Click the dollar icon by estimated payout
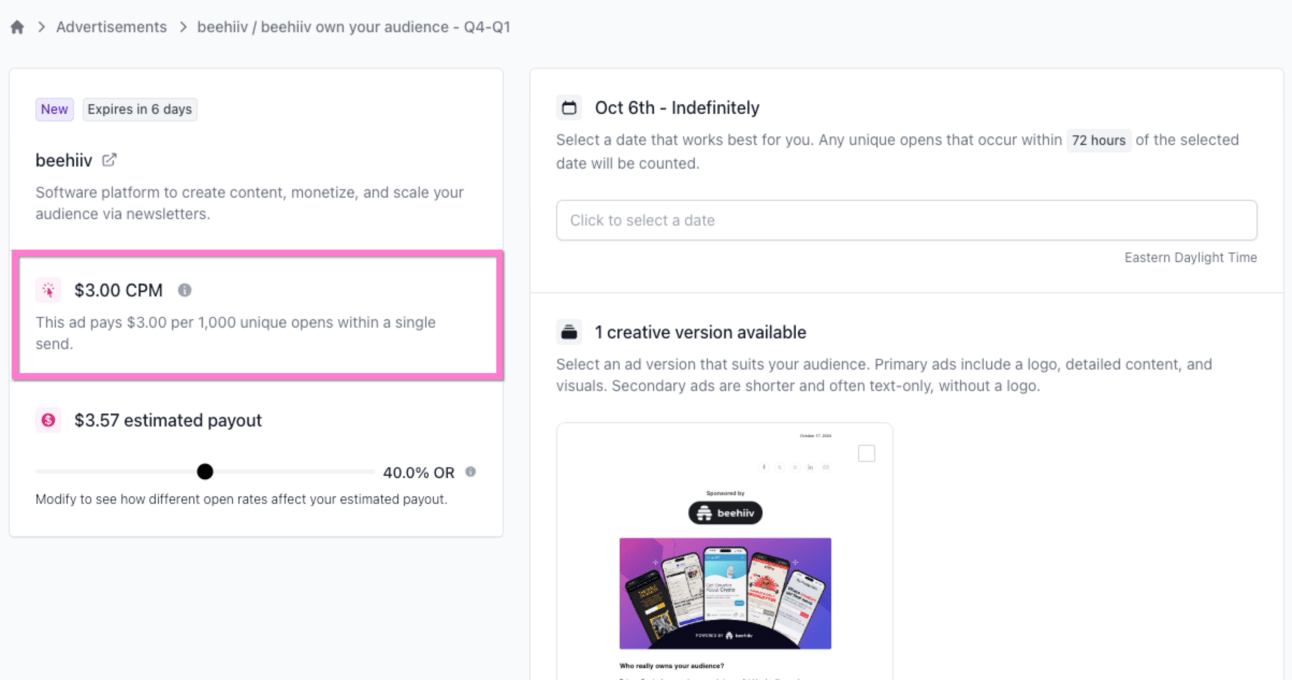1292x680 pixels. pos(49,420)
